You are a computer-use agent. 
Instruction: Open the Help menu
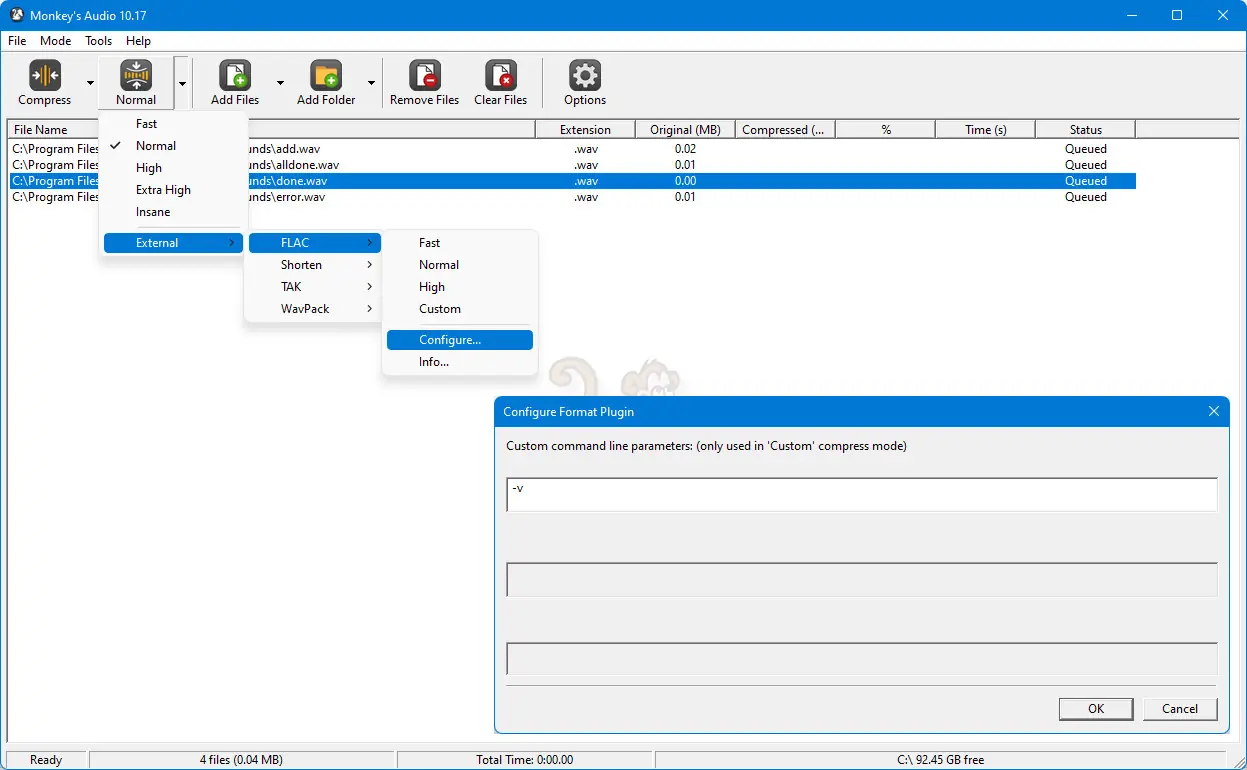(x=139, y=41)
